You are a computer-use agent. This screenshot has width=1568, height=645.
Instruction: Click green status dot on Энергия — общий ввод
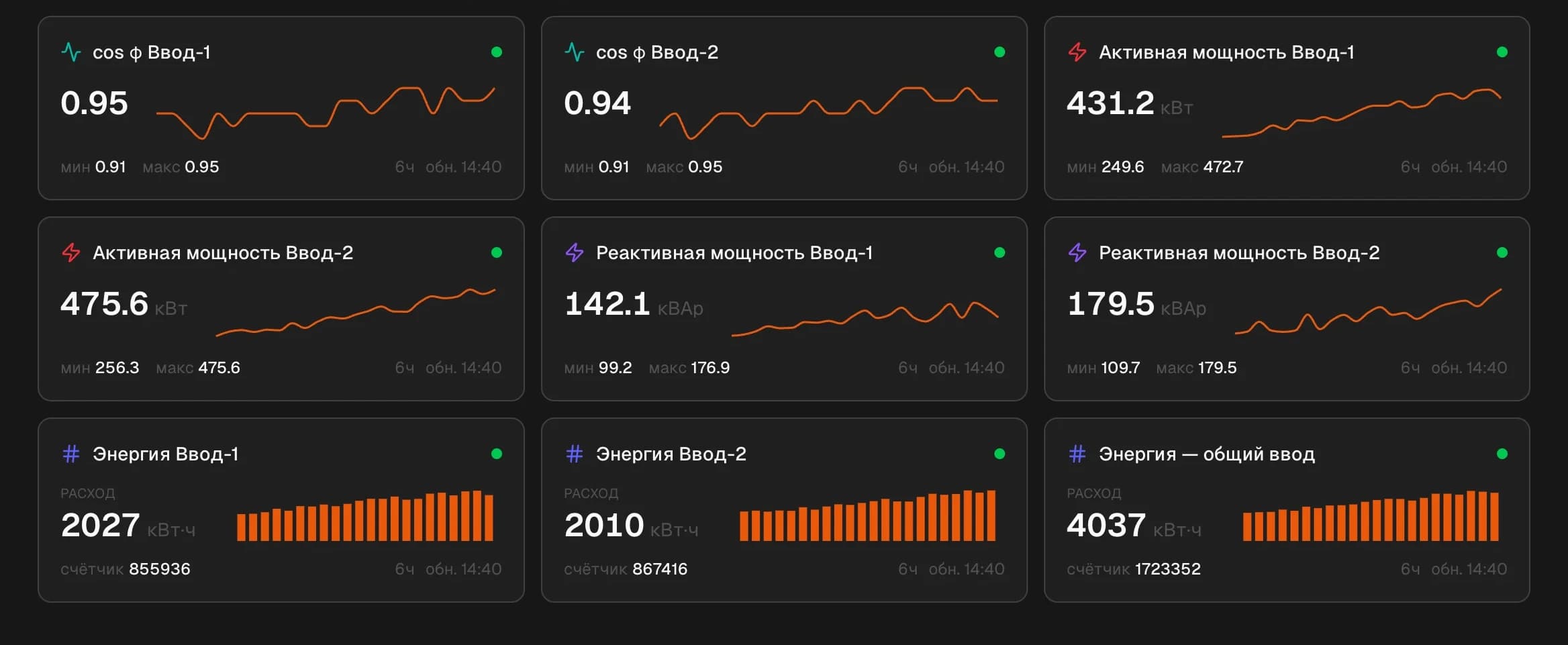click(x=1502, y=454)
